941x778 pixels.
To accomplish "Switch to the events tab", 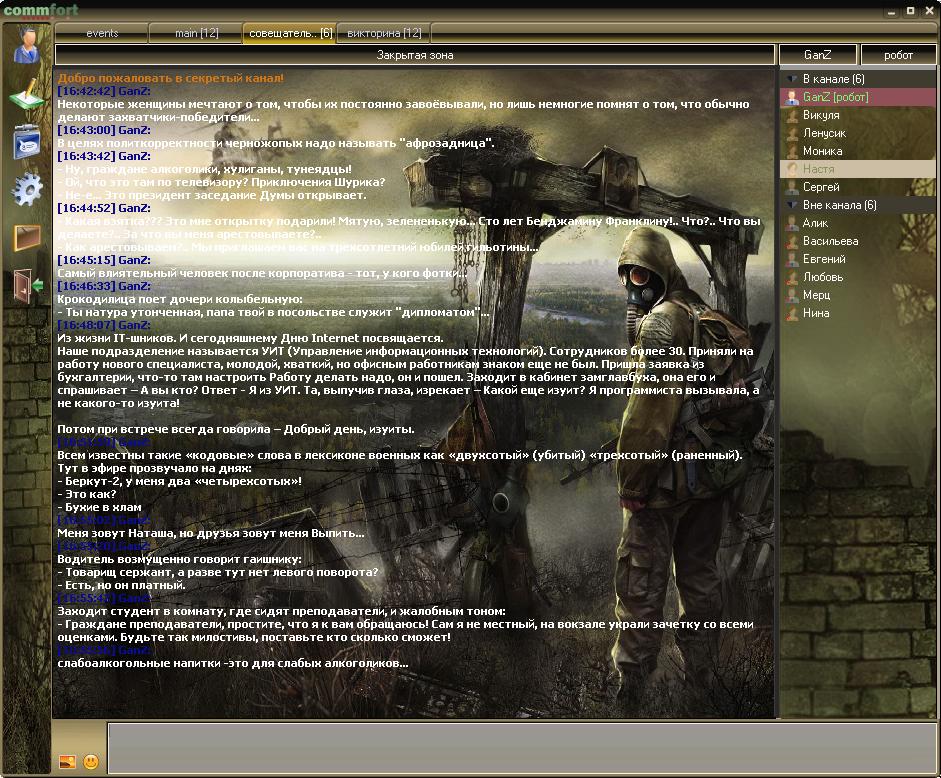I will coord(102,33).
